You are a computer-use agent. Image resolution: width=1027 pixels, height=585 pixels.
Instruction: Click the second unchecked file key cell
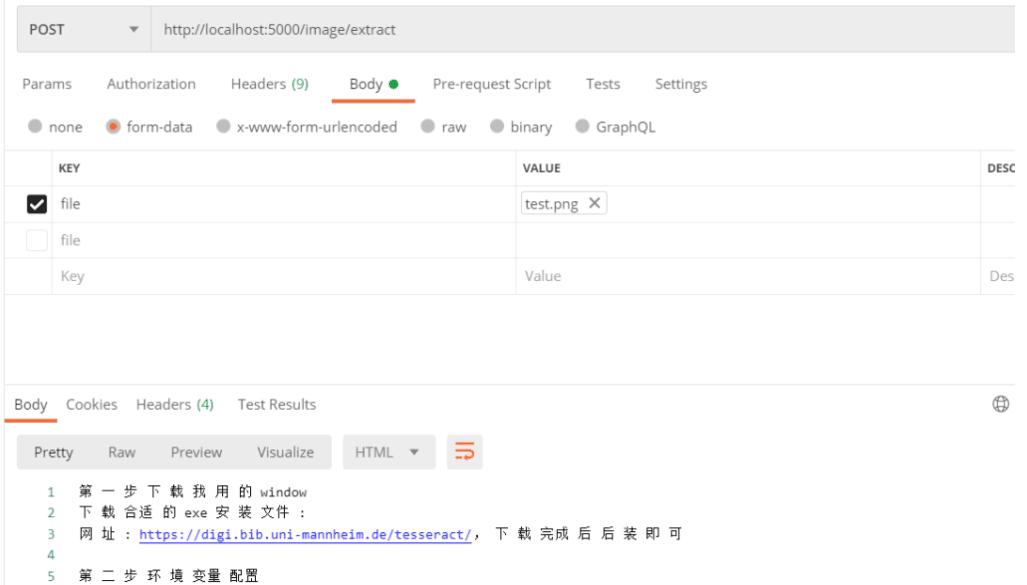point(284,240)
